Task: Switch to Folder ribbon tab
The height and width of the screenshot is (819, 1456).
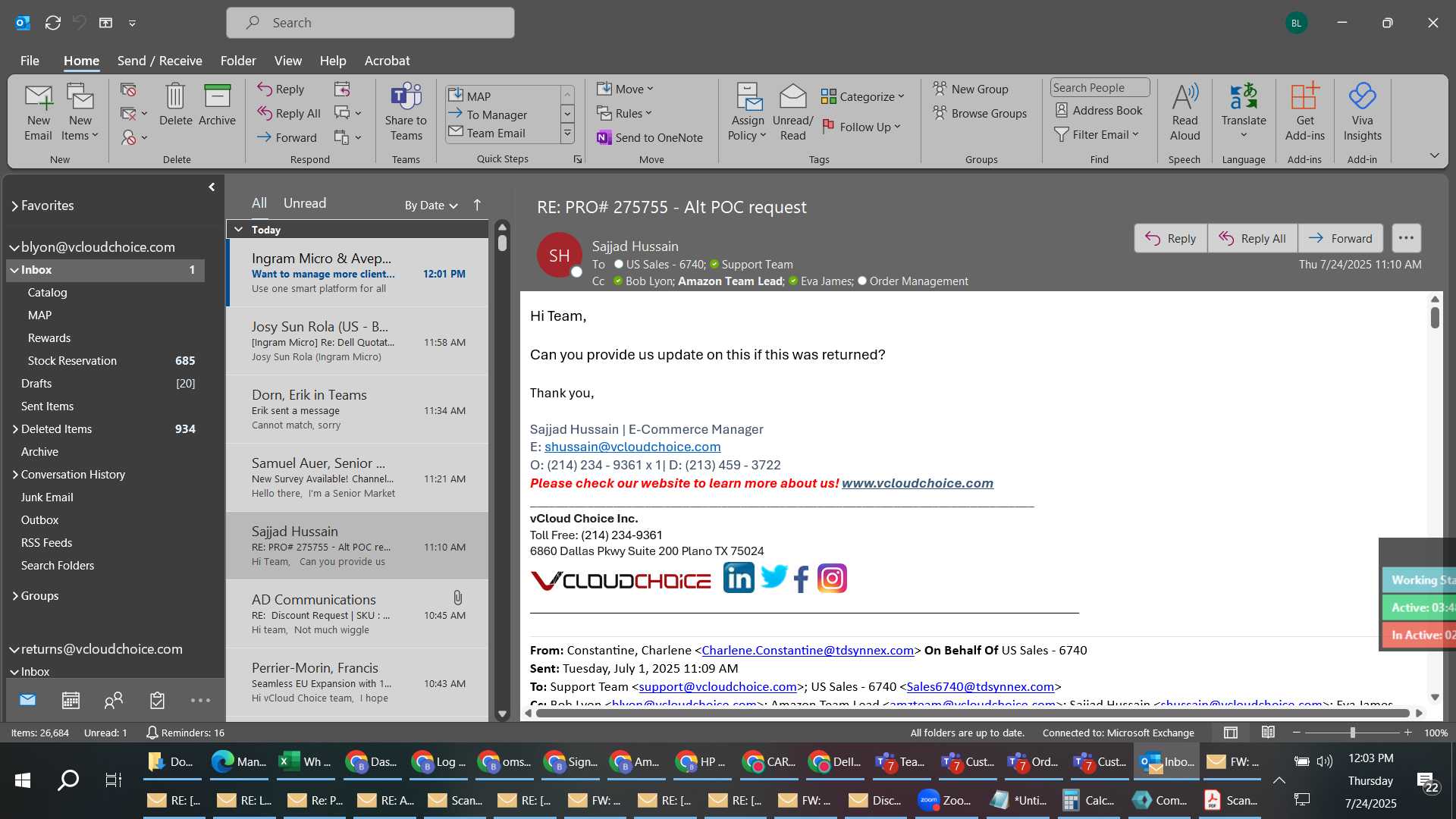Action: pyautogui.click(x=238, y=61)
